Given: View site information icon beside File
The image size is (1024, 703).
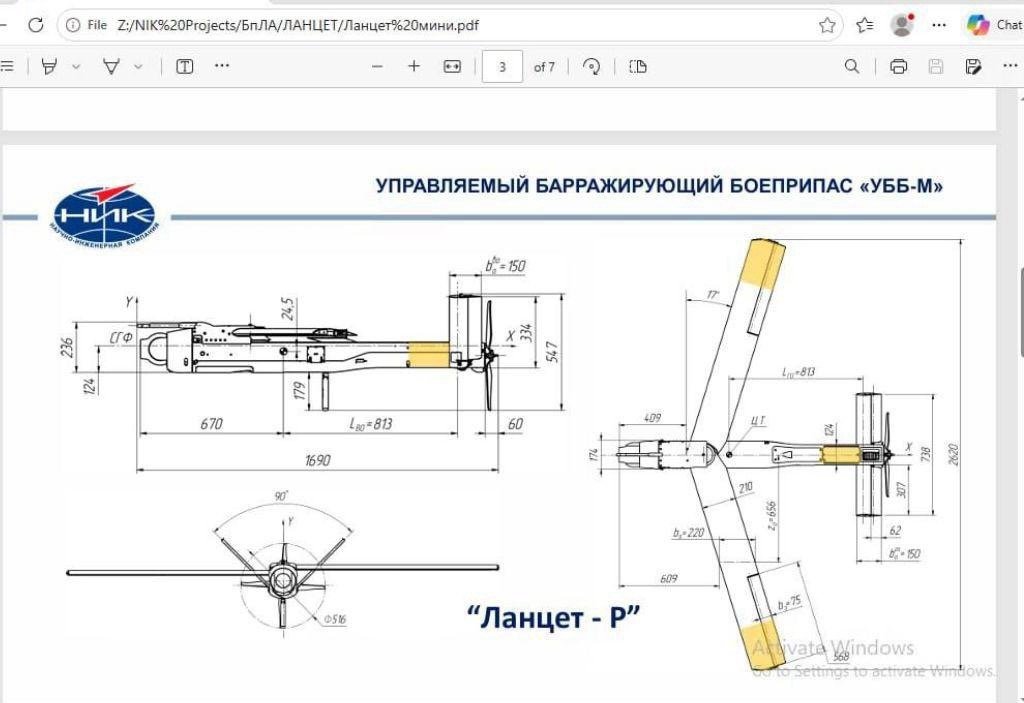Looking at the screenshot, I should point(73,25).
